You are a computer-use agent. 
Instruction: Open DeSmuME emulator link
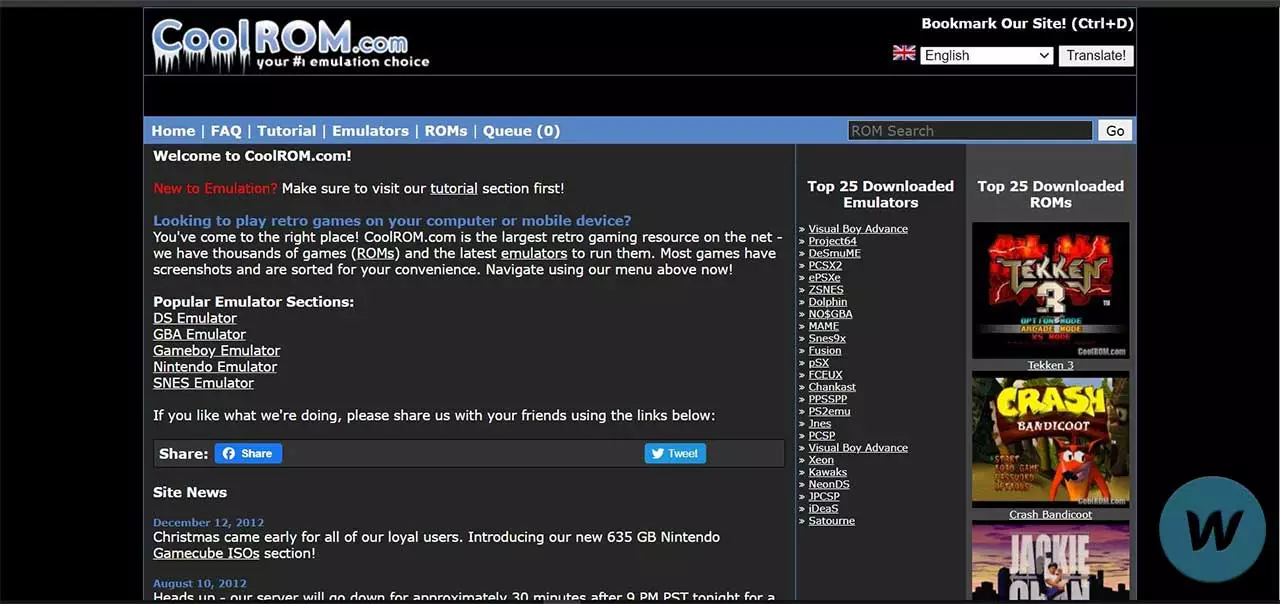[x=834, y=253]
